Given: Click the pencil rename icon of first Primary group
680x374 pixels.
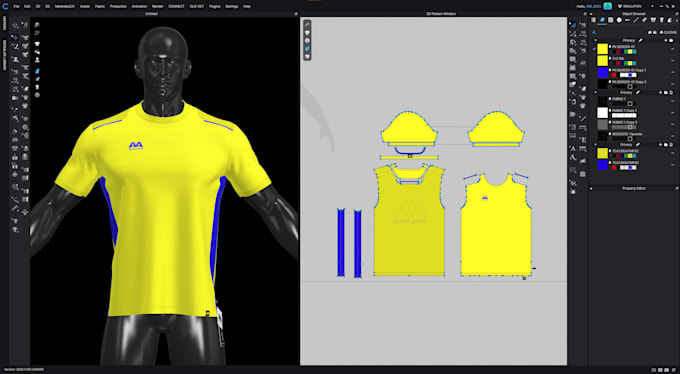Looking at the screenshot, I should coord(641,40).
